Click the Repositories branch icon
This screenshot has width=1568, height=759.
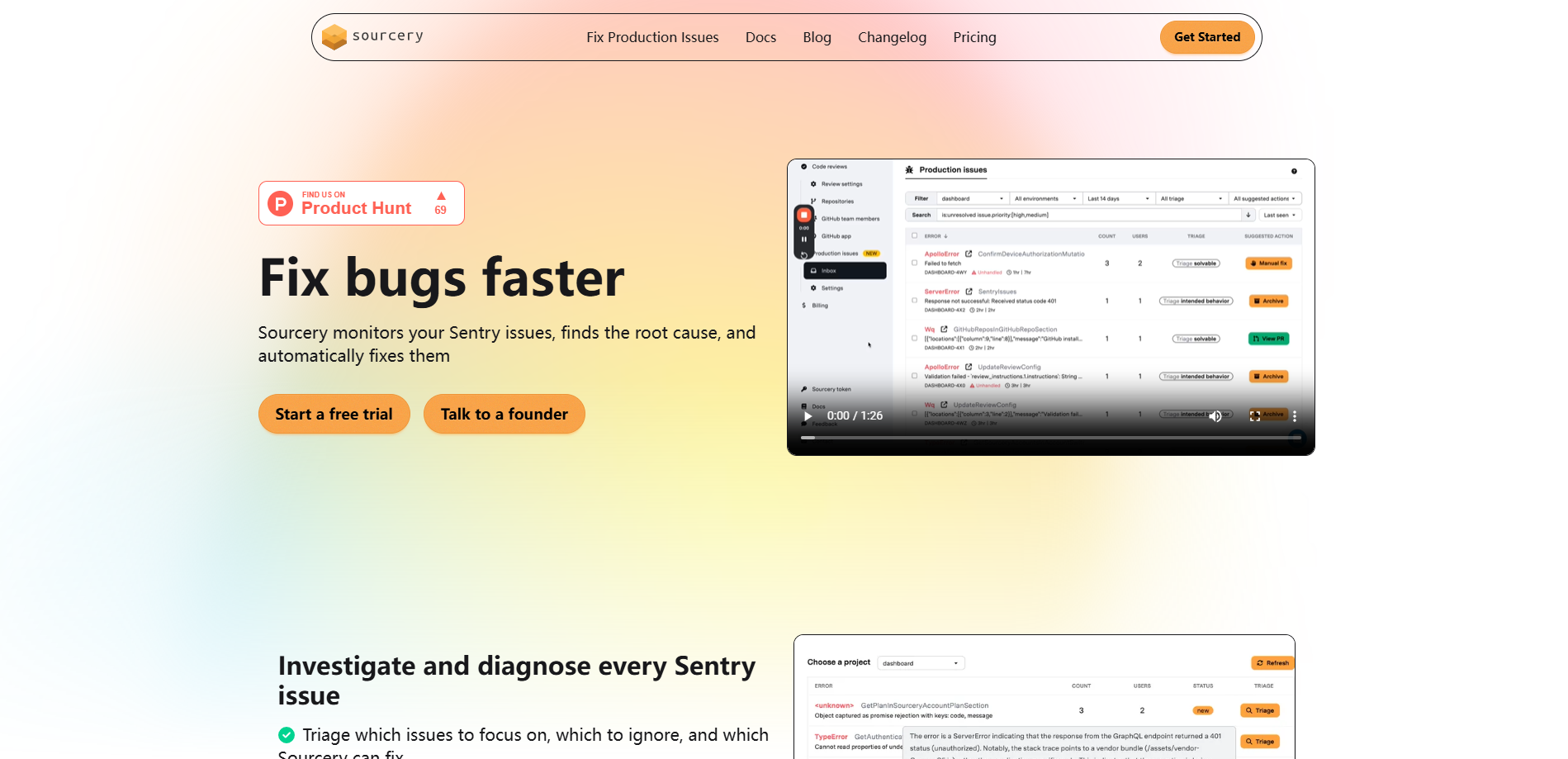coord(812,202)
